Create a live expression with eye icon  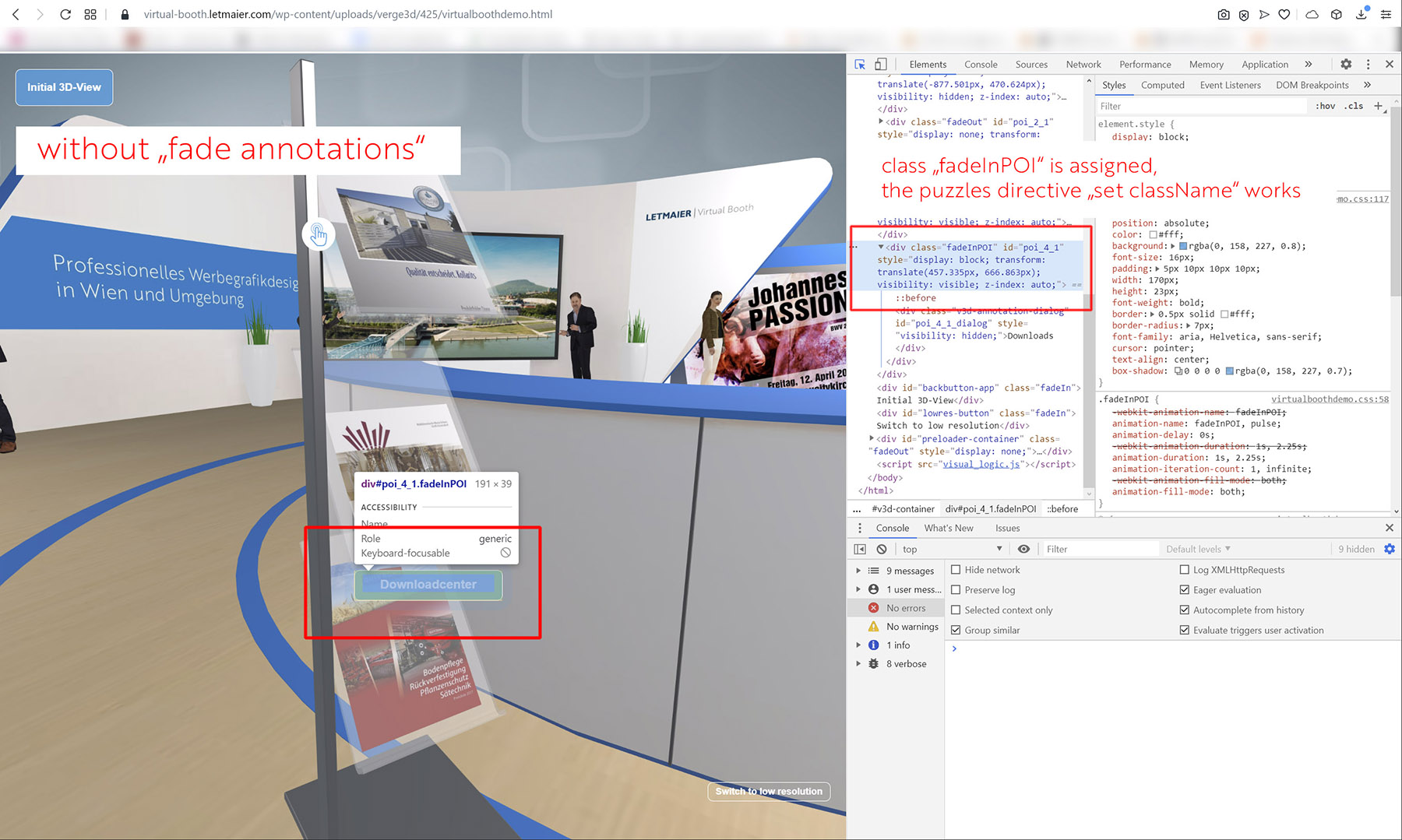[x=1023, y=549]
